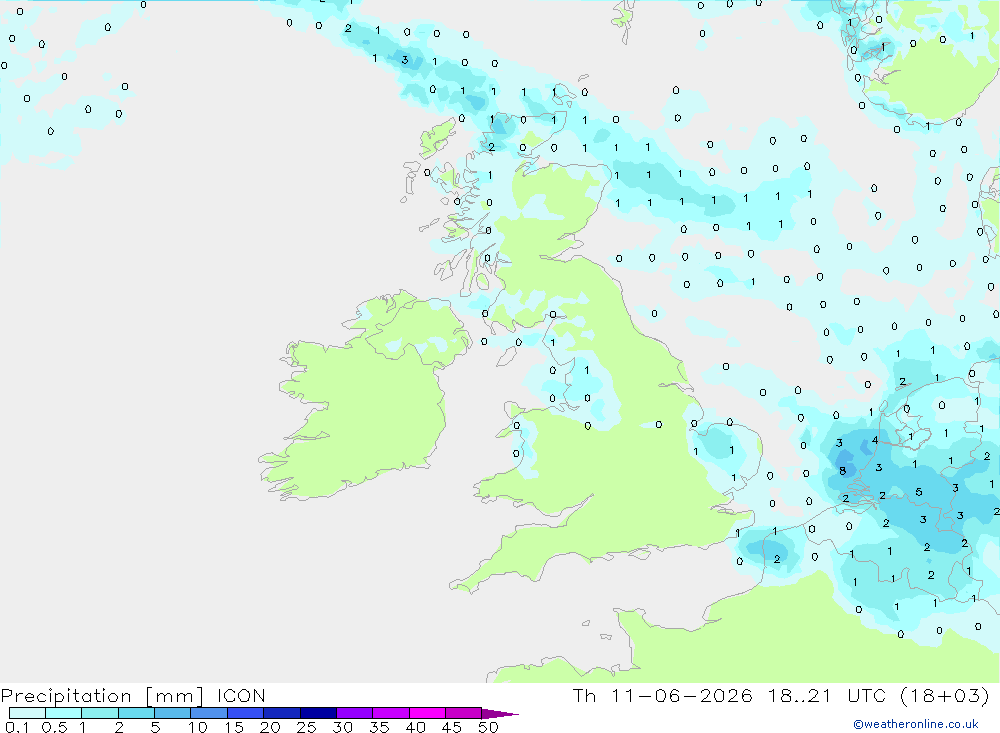Viewport: 1000px width, 733px height.
Task: Click the '40' legend scale label
Action: 416,727
